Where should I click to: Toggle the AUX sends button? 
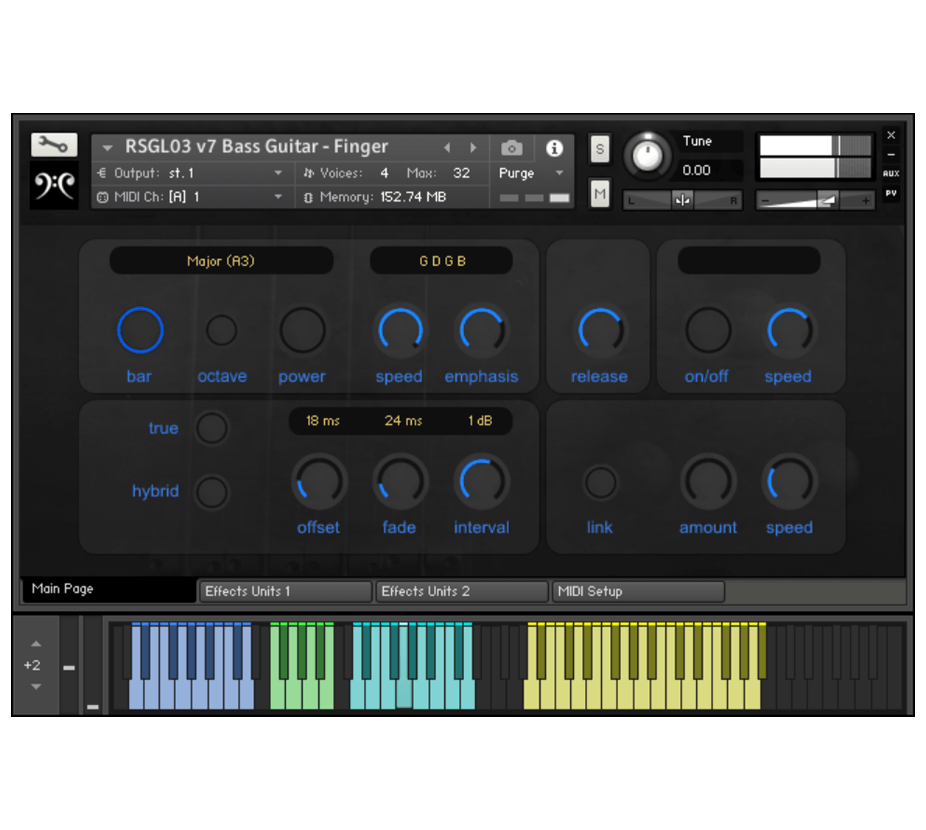tap(891, 173)
